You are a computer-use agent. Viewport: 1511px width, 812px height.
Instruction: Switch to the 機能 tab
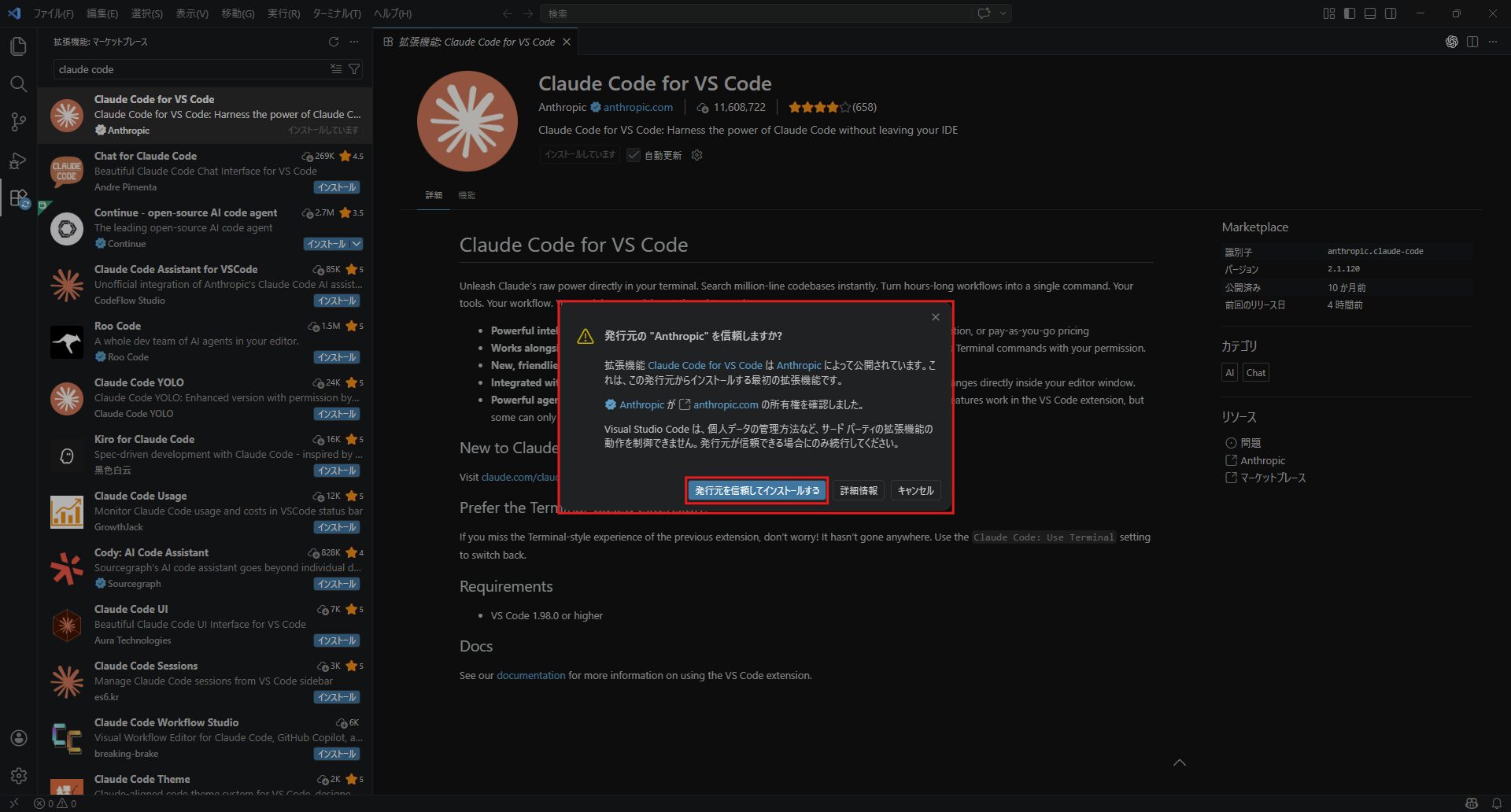click(467, 195)
